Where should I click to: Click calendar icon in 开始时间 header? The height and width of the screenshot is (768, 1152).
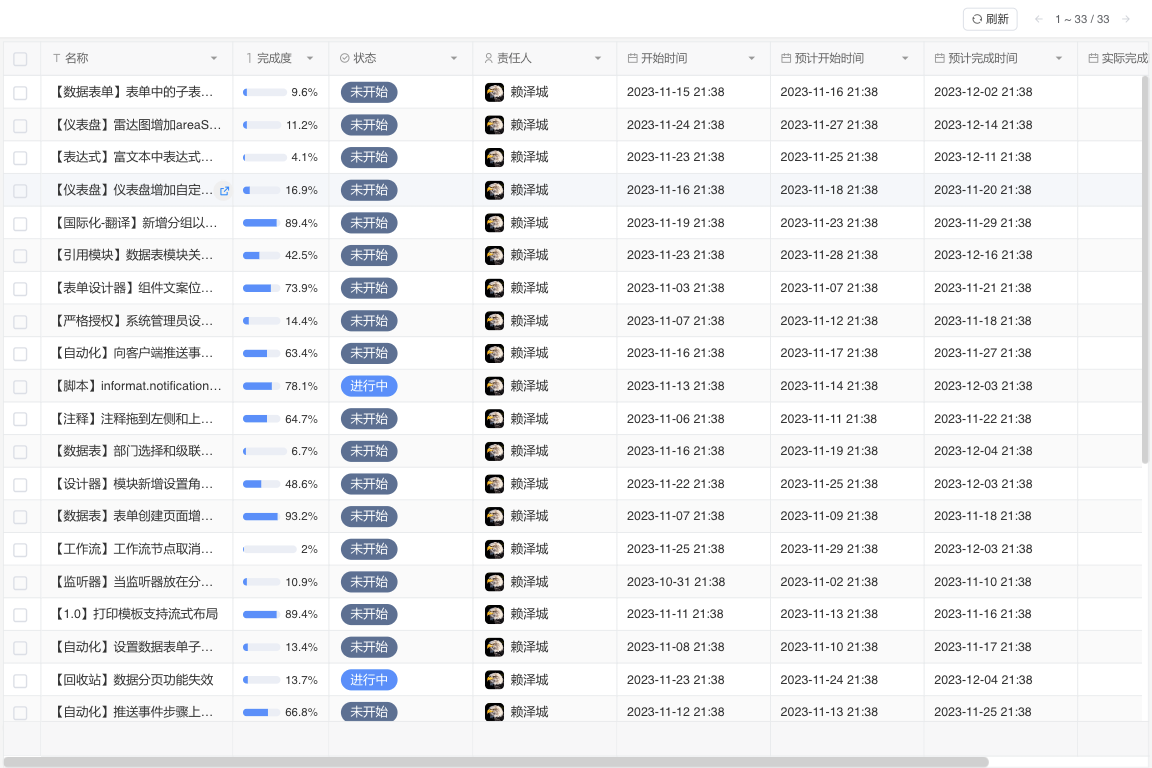tap(632, 59)
